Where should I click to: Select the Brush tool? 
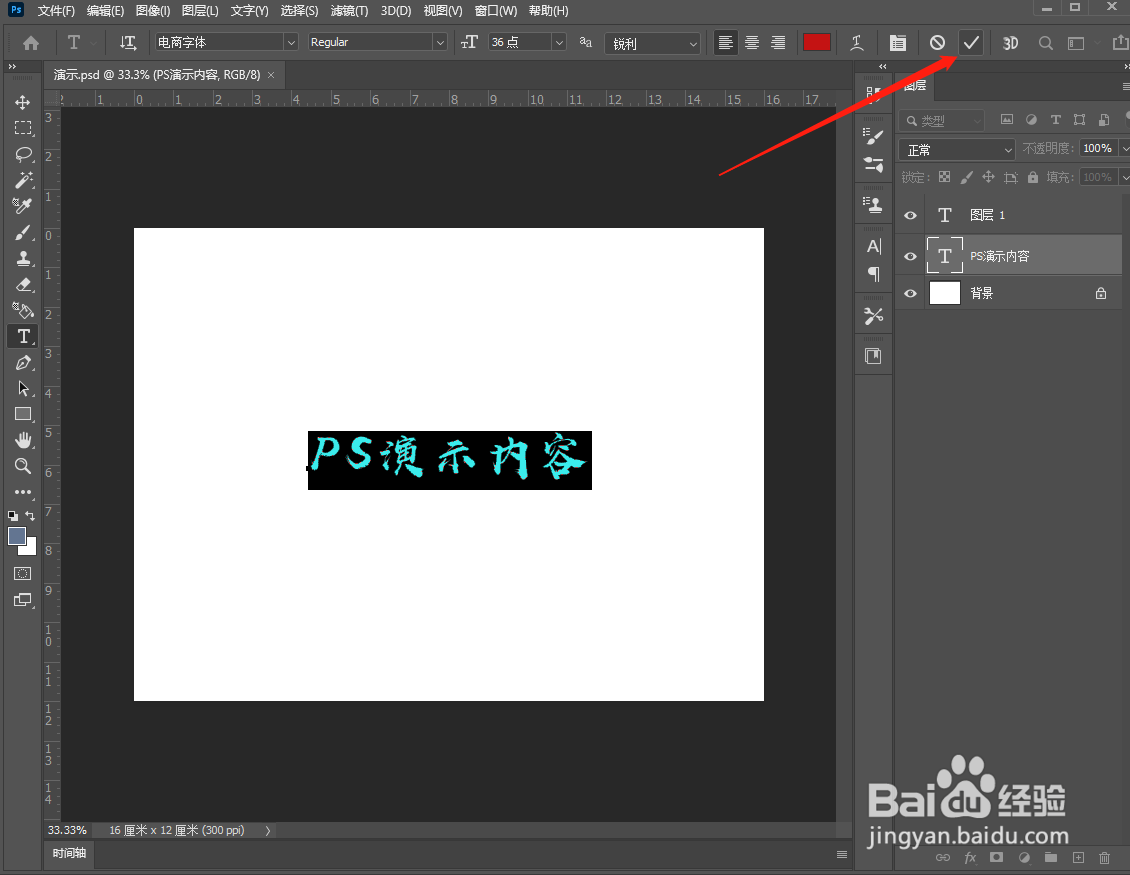tap(22, 232)
